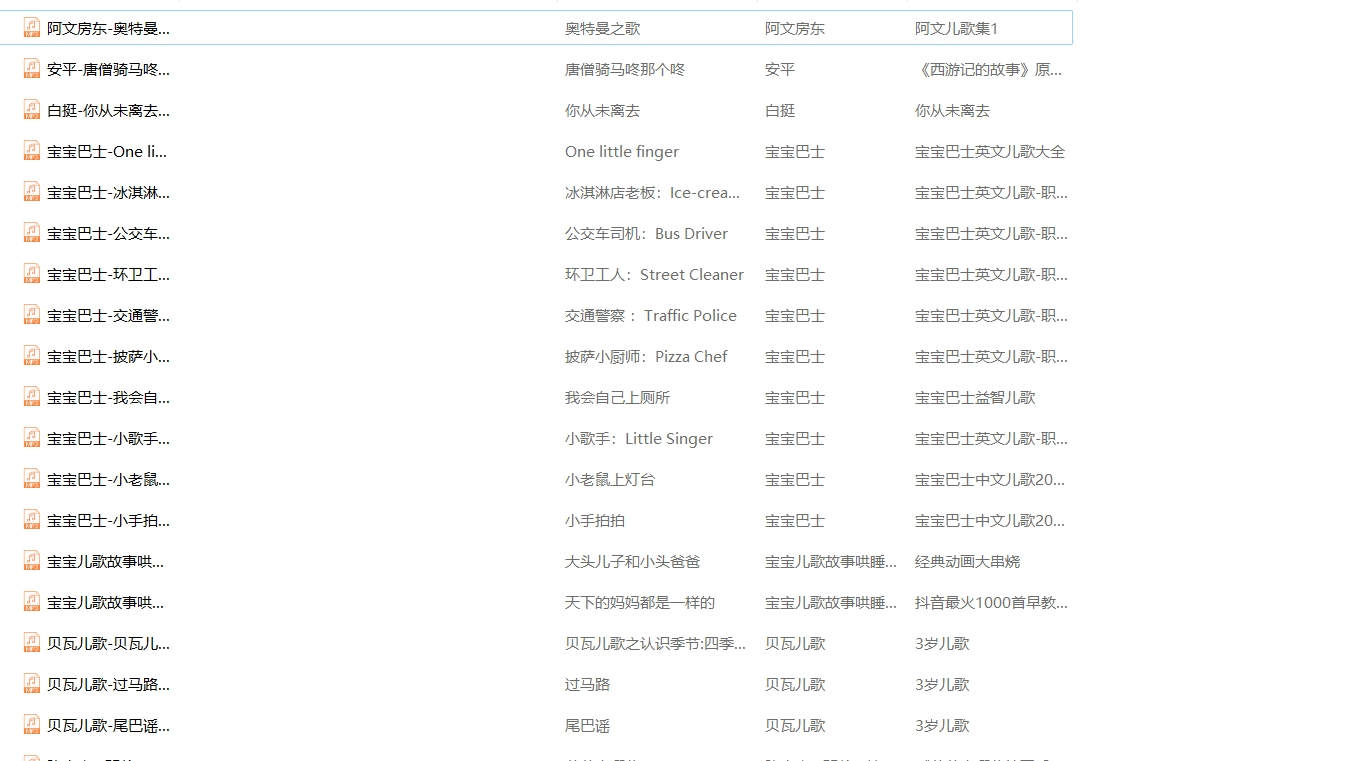
Task: Select the audio icon next to 白挺-你从未离去
Action: click(32, 110)
